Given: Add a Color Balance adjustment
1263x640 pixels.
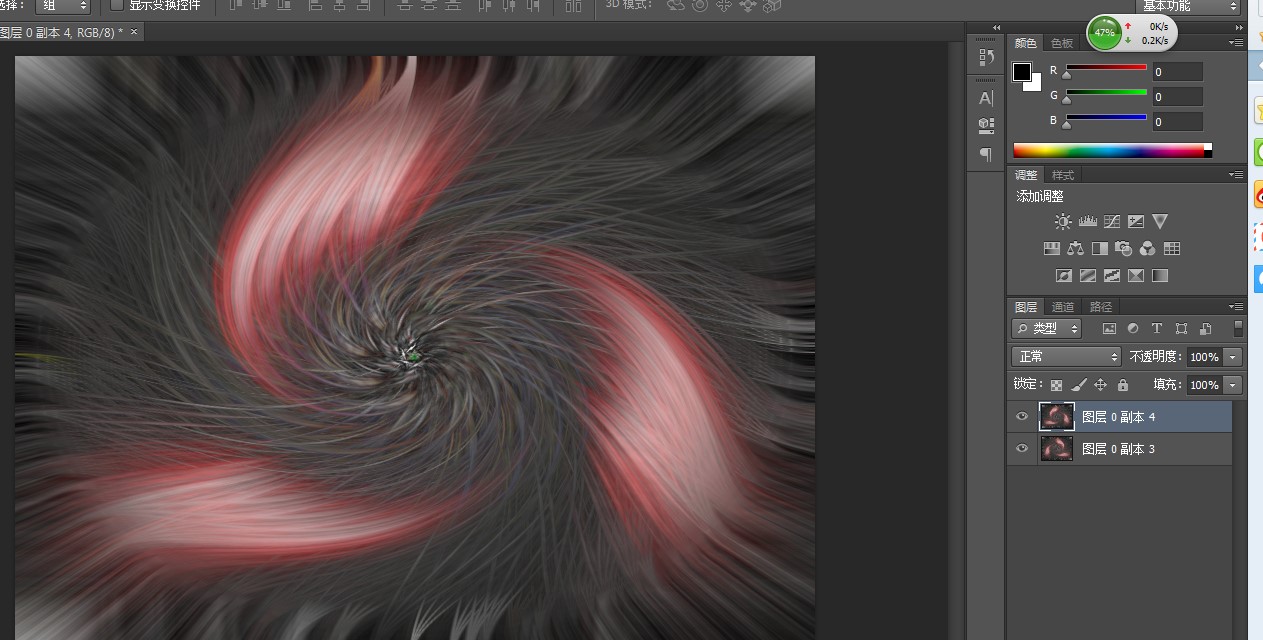Looking at the screenshot, I should 1075,249.
